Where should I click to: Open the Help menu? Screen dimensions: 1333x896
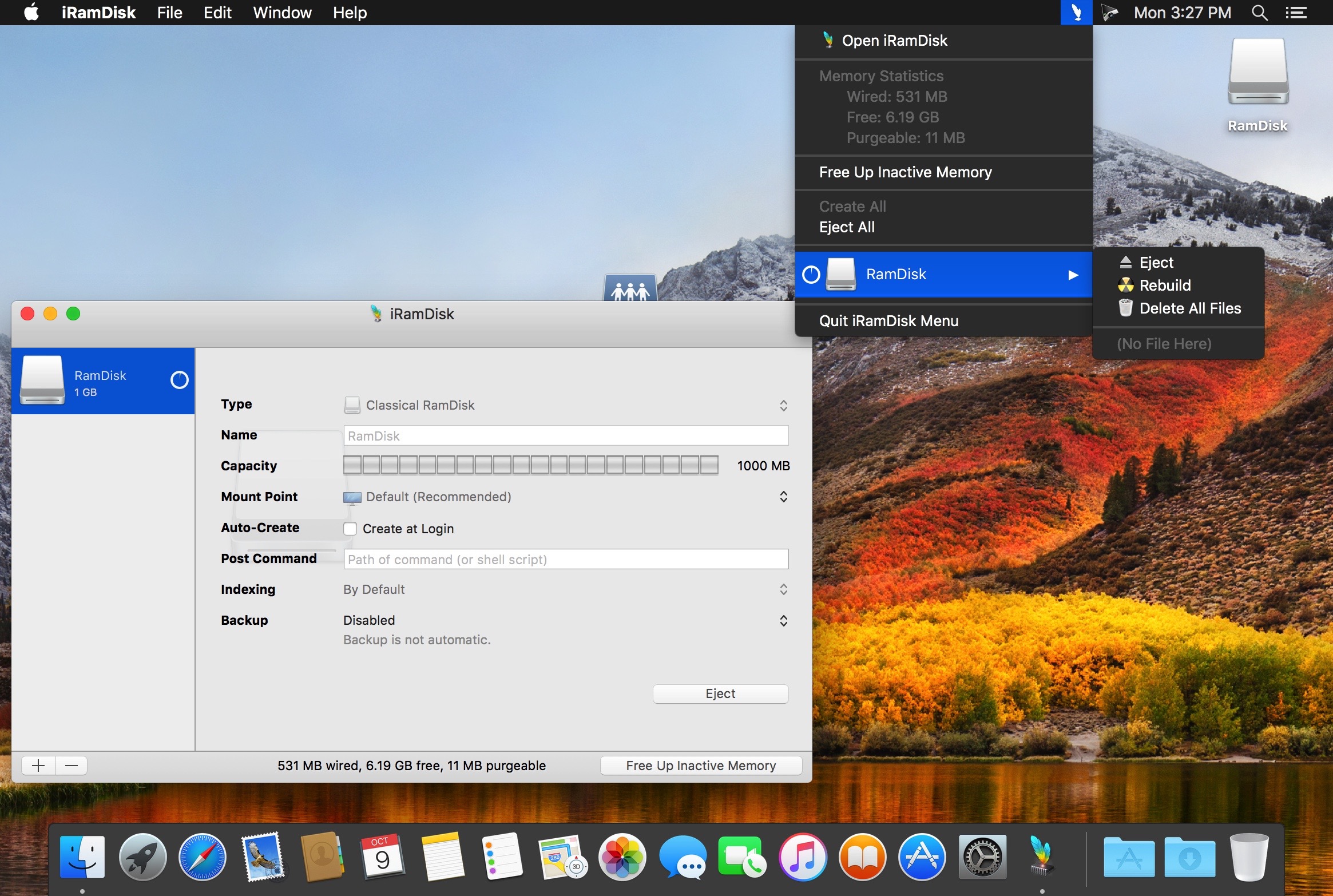tap(350, 13)
